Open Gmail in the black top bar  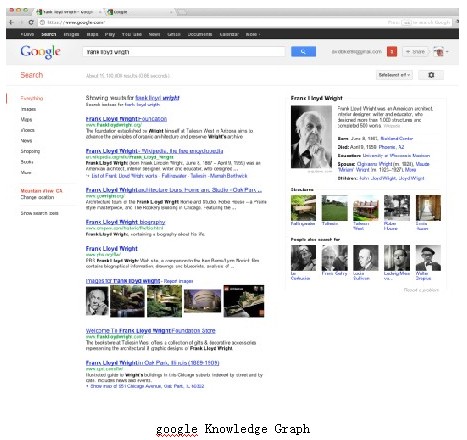tap(174, 34)
